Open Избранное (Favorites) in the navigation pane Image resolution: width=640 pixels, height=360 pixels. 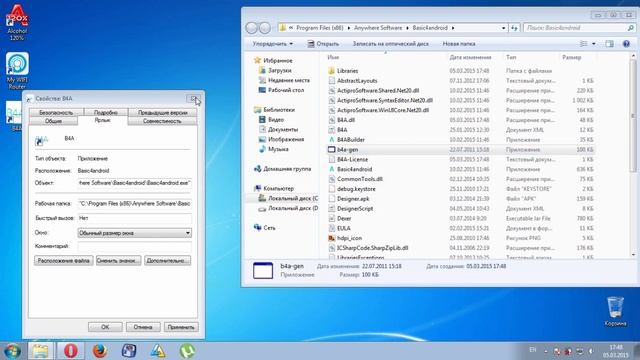tap(278, 60)
